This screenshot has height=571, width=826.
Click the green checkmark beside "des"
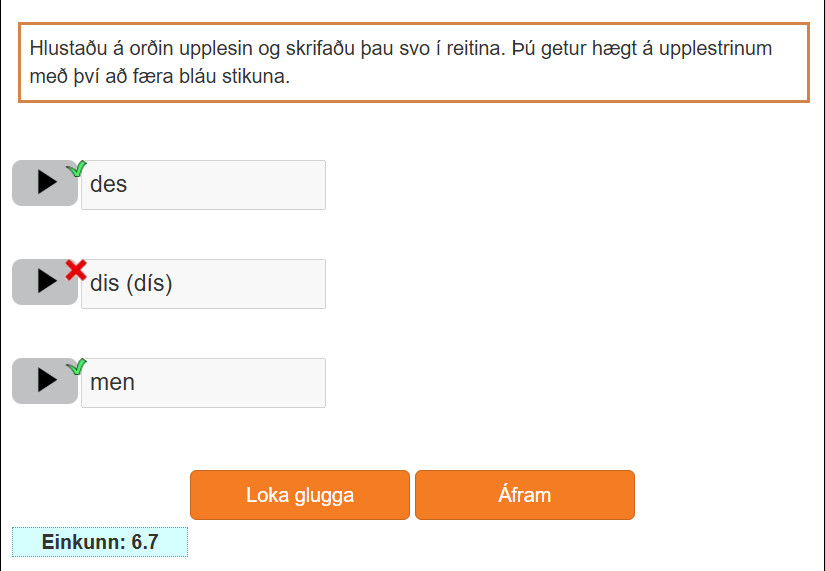77,169
